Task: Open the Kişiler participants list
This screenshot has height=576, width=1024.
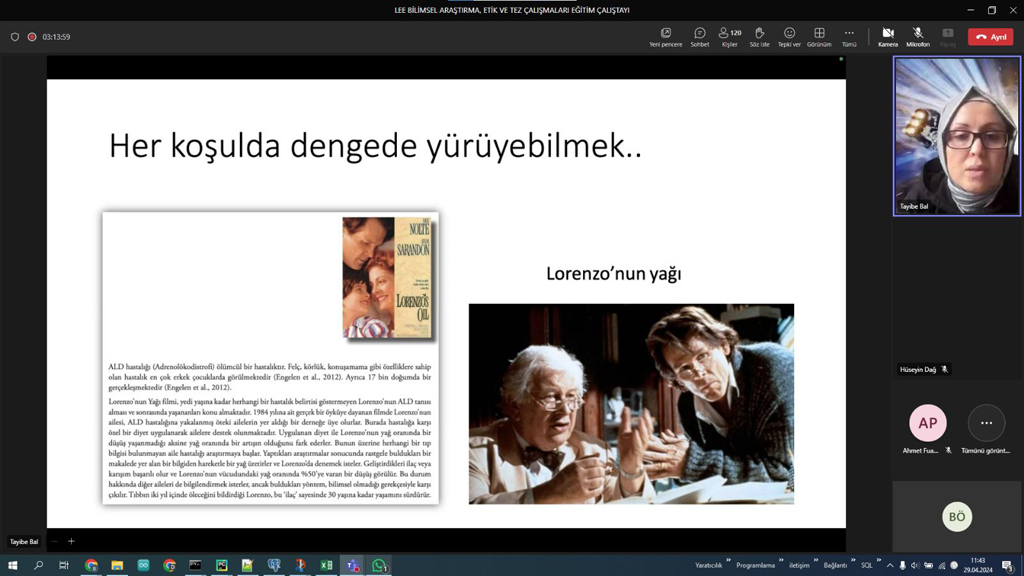Action: tap(729, 37)
